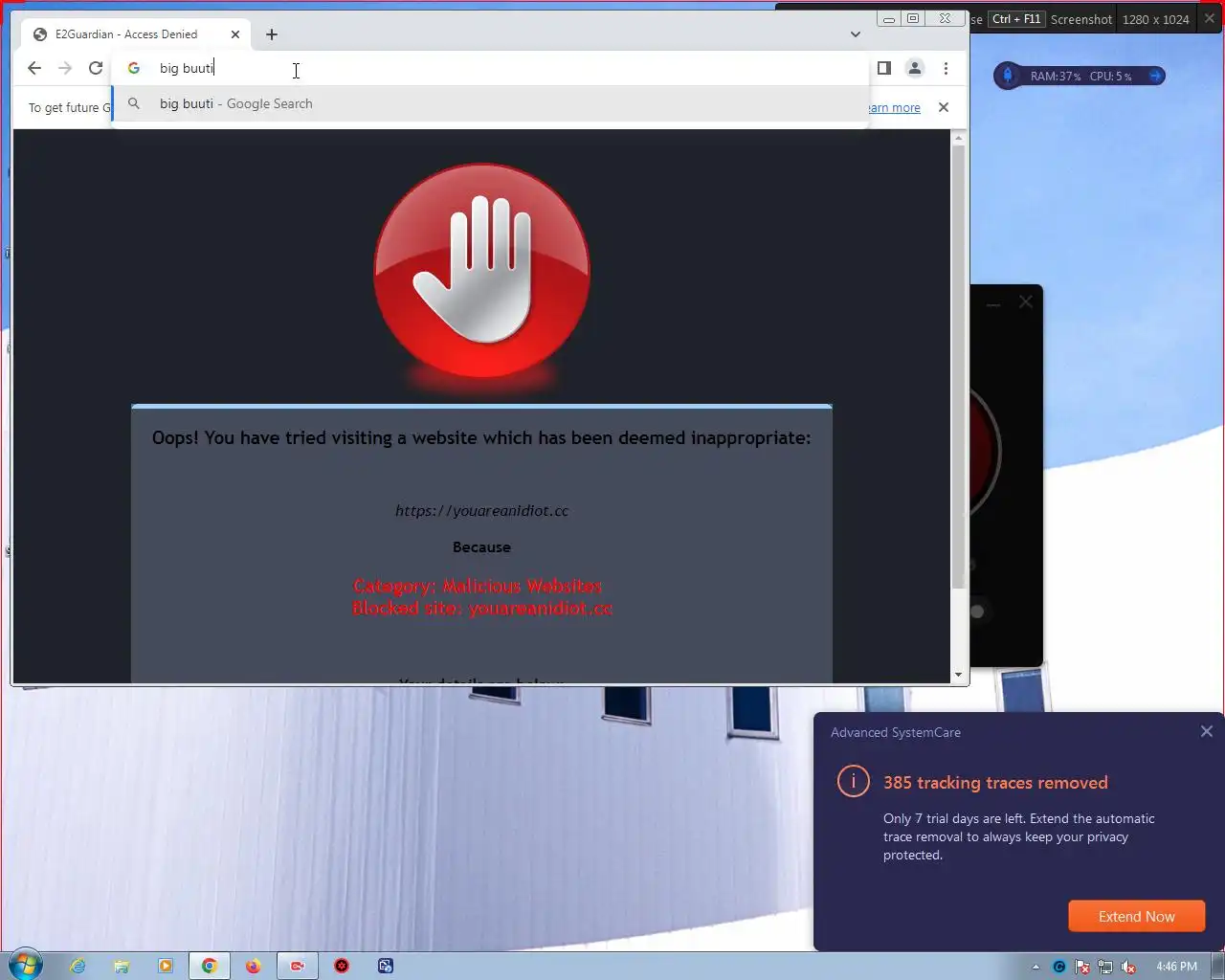The image size is (1225, 980).
Task: Click the scrollbar up arrow in Chrome
Action: [958, 139]
